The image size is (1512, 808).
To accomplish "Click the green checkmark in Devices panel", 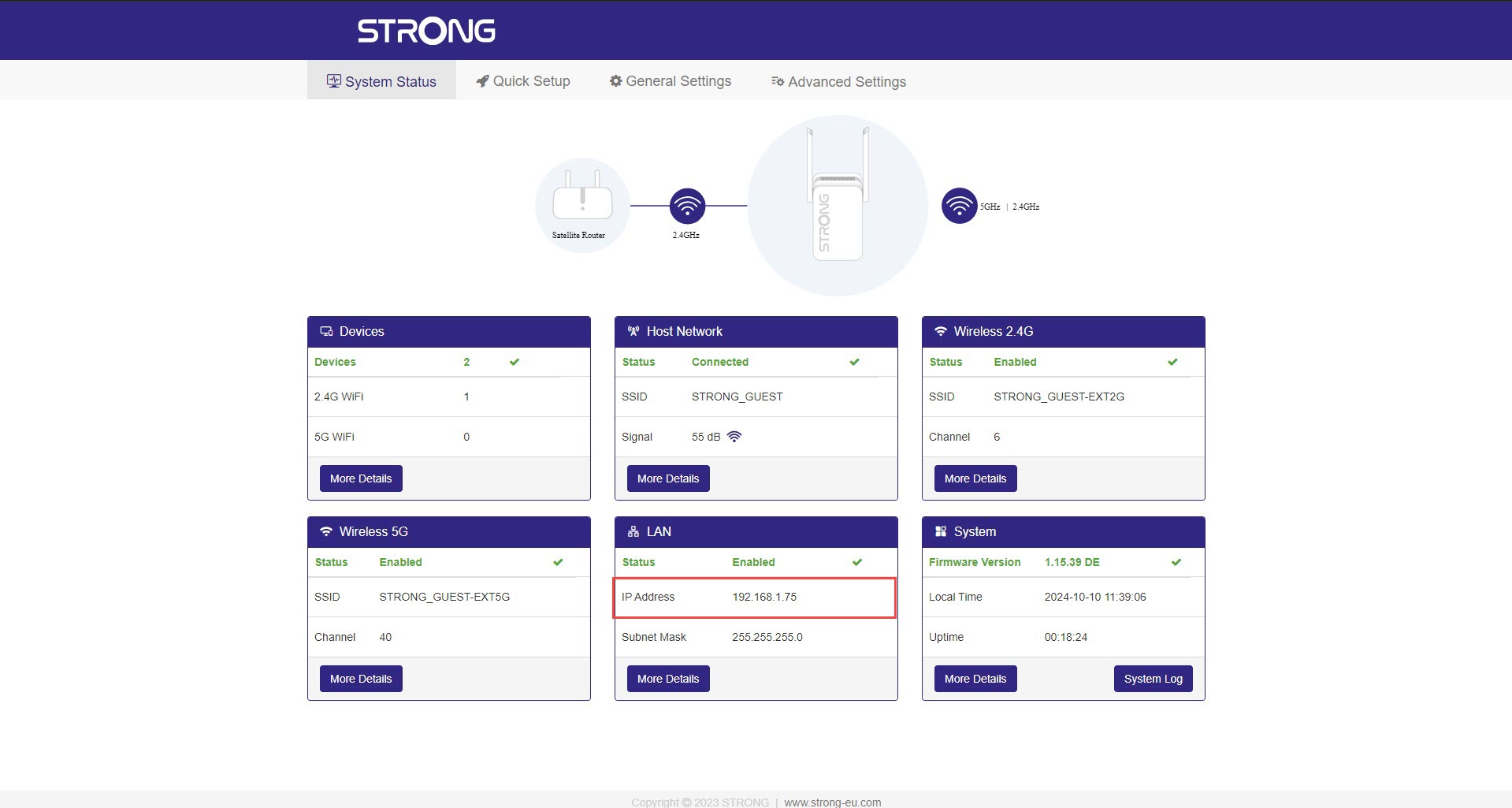I will [515, 362].
